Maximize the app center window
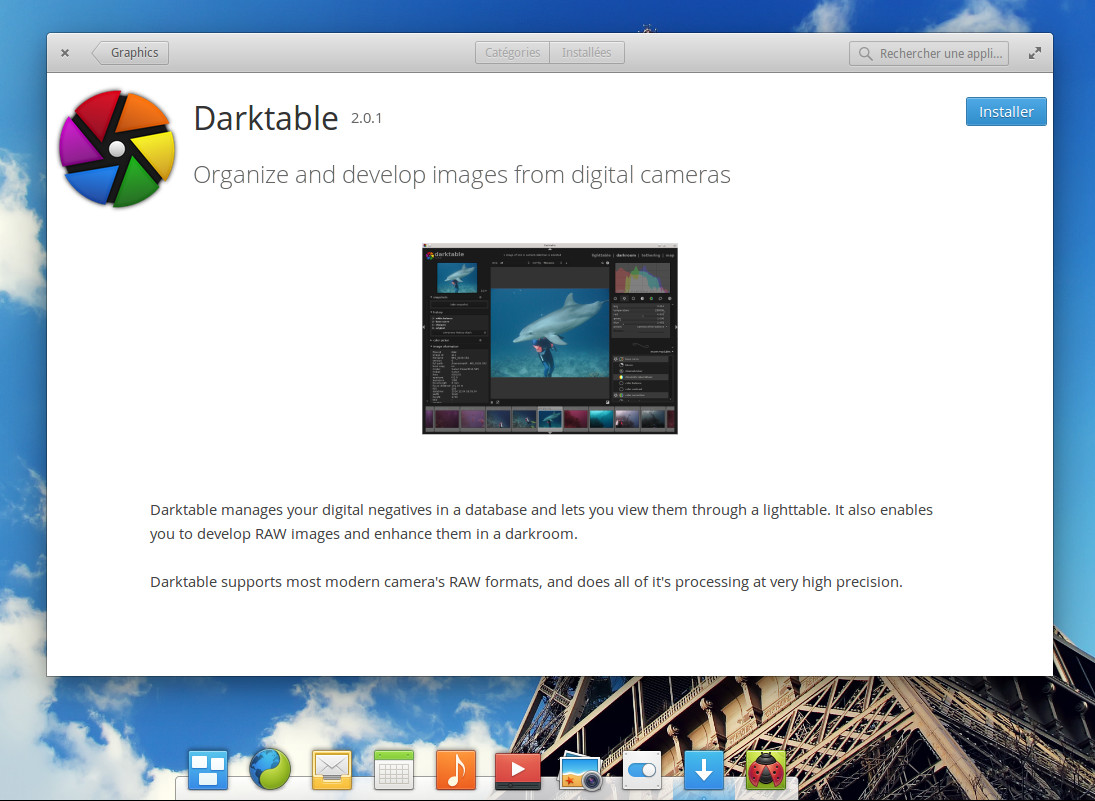Screen dimensions: 1095x801 (x=1035, y=53)
